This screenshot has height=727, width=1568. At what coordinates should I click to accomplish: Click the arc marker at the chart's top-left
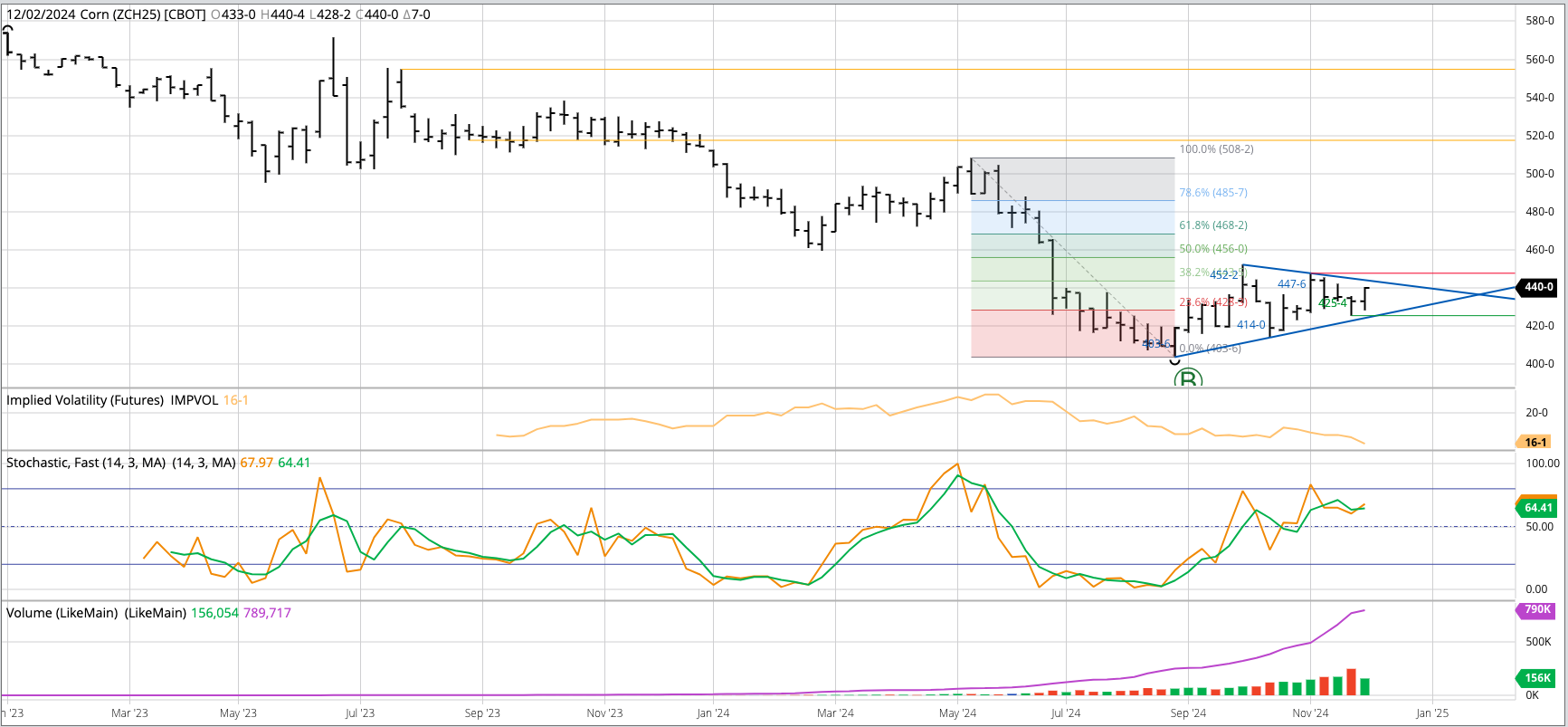(8, 30)
